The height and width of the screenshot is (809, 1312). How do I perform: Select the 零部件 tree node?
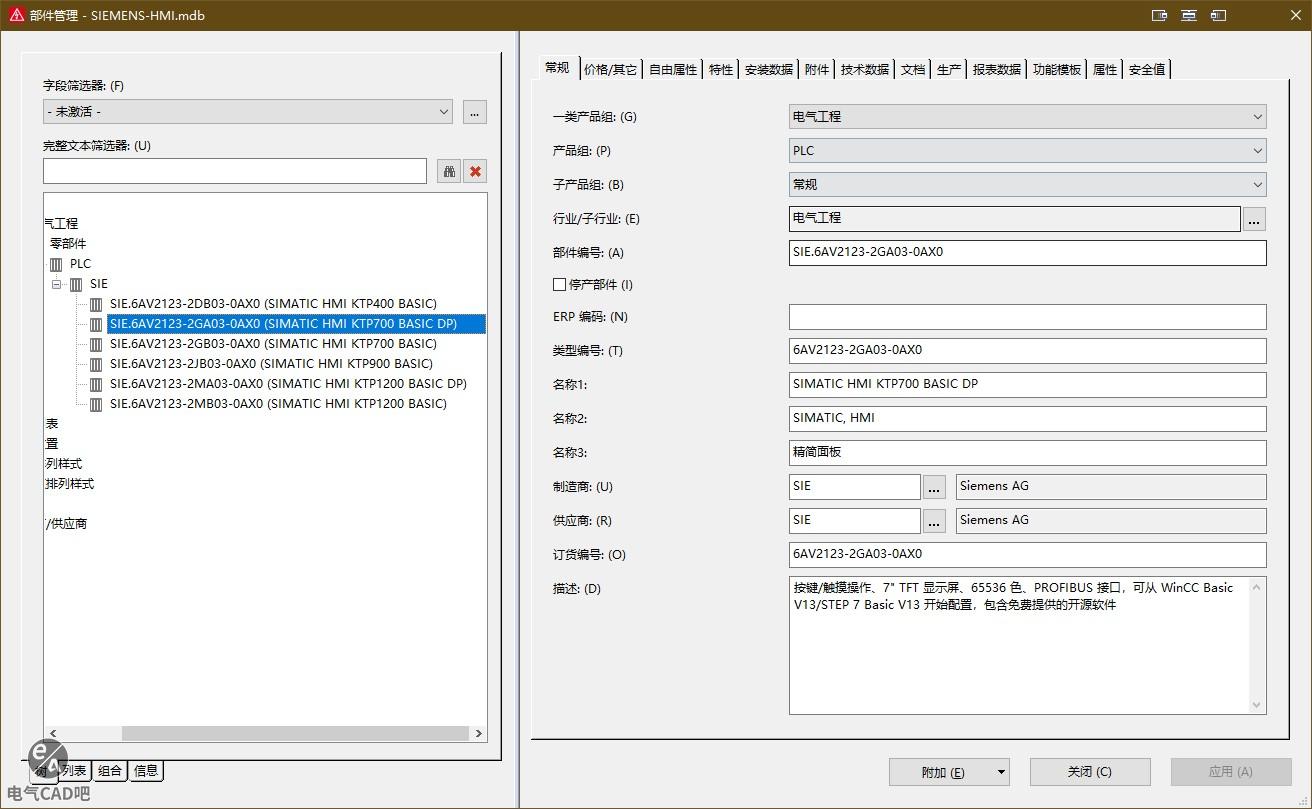68,244
